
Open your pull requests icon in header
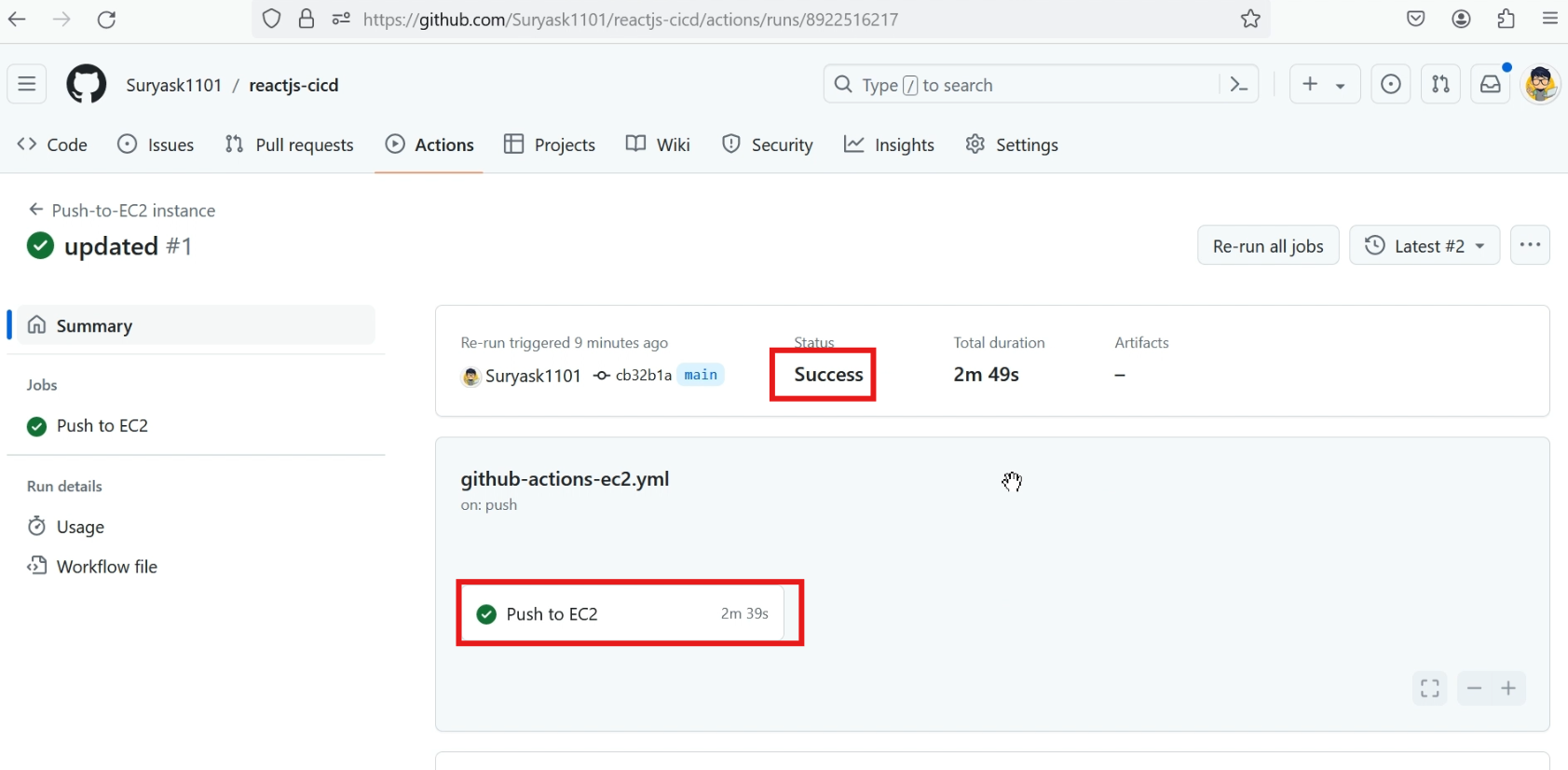tap(1440, 84)
